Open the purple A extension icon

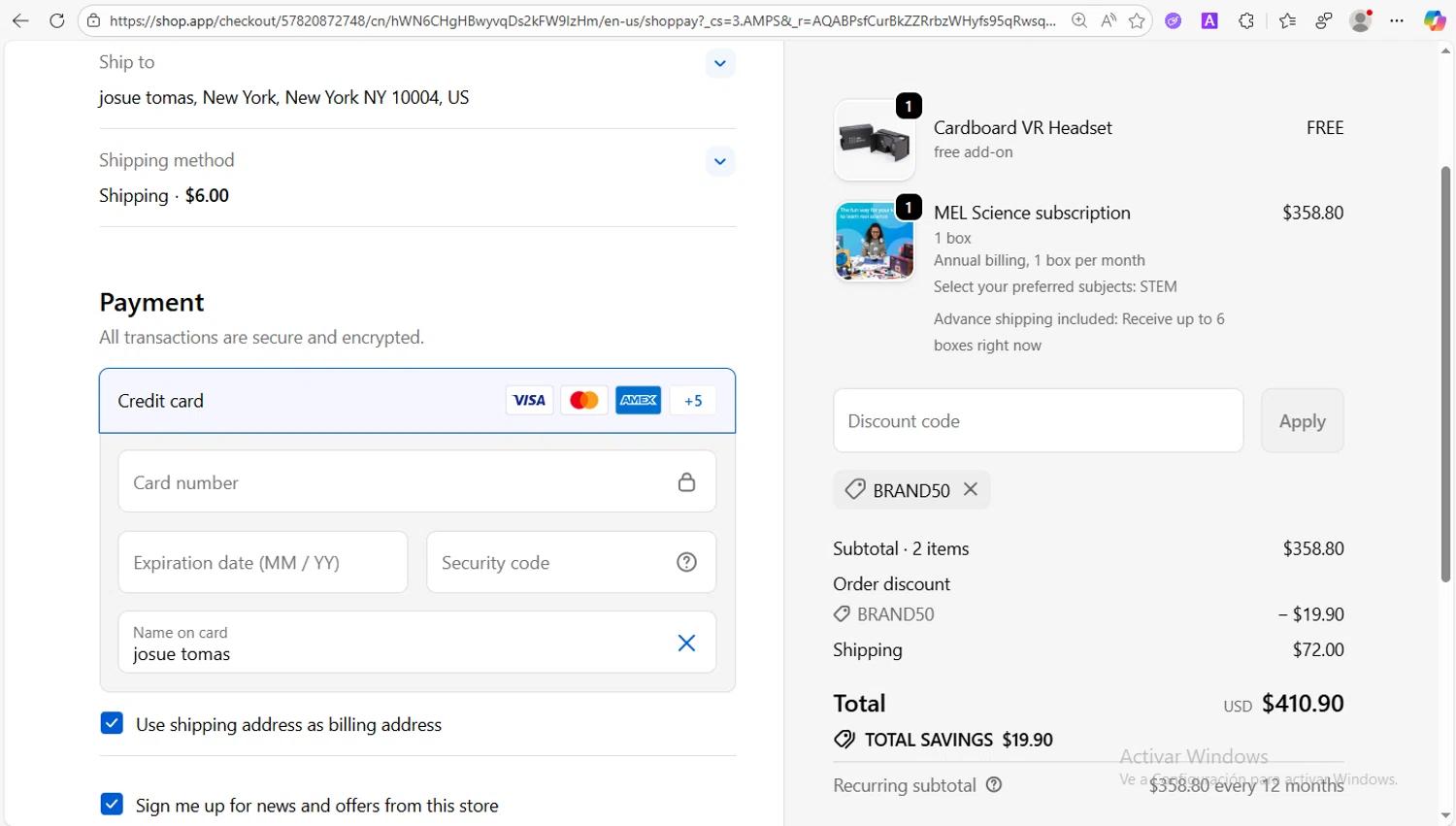[1209, 20]
